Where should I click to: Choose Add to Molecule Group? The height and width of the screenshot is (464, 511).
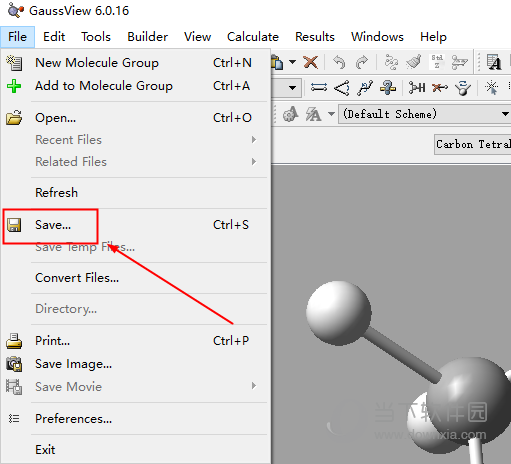point(136,86)
